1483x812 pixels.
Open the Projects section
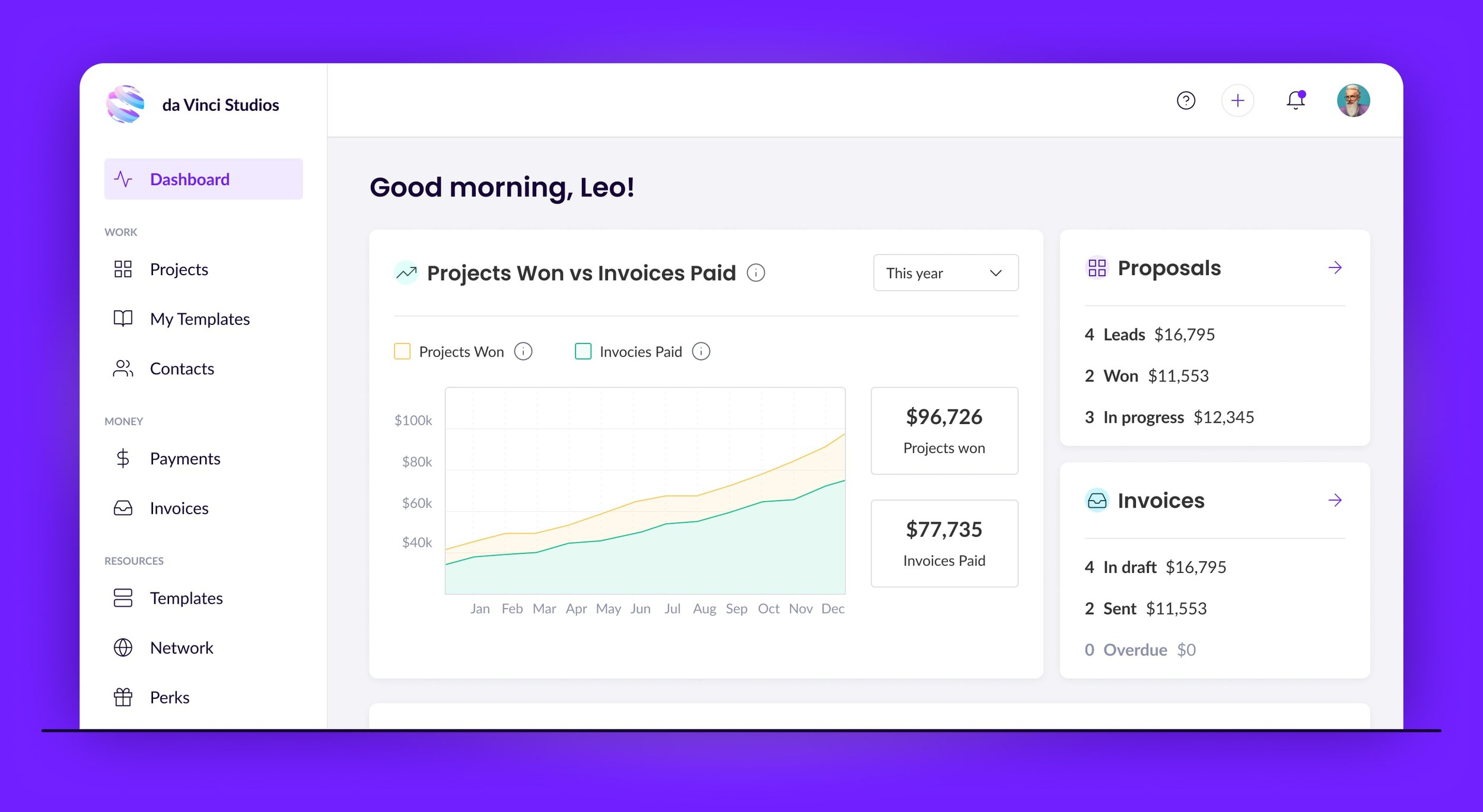coord(178,268)
